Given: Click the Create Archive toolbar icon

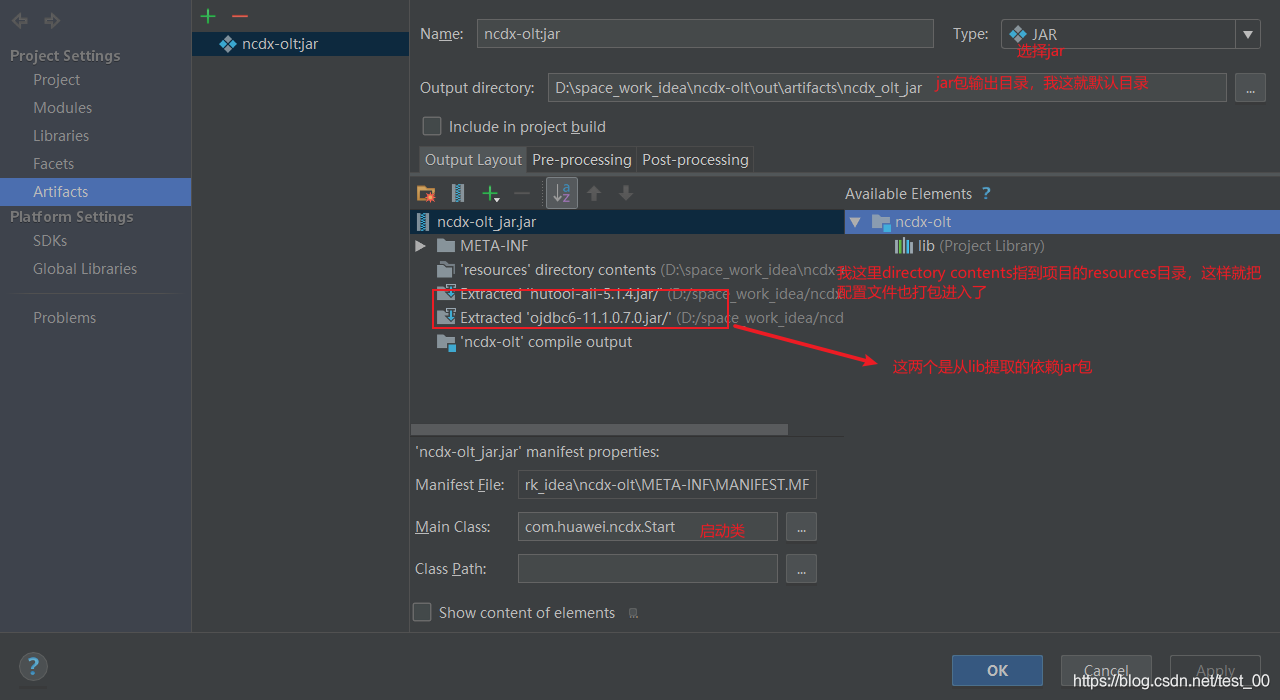Looking at the screenshot, I should [458, 193].
